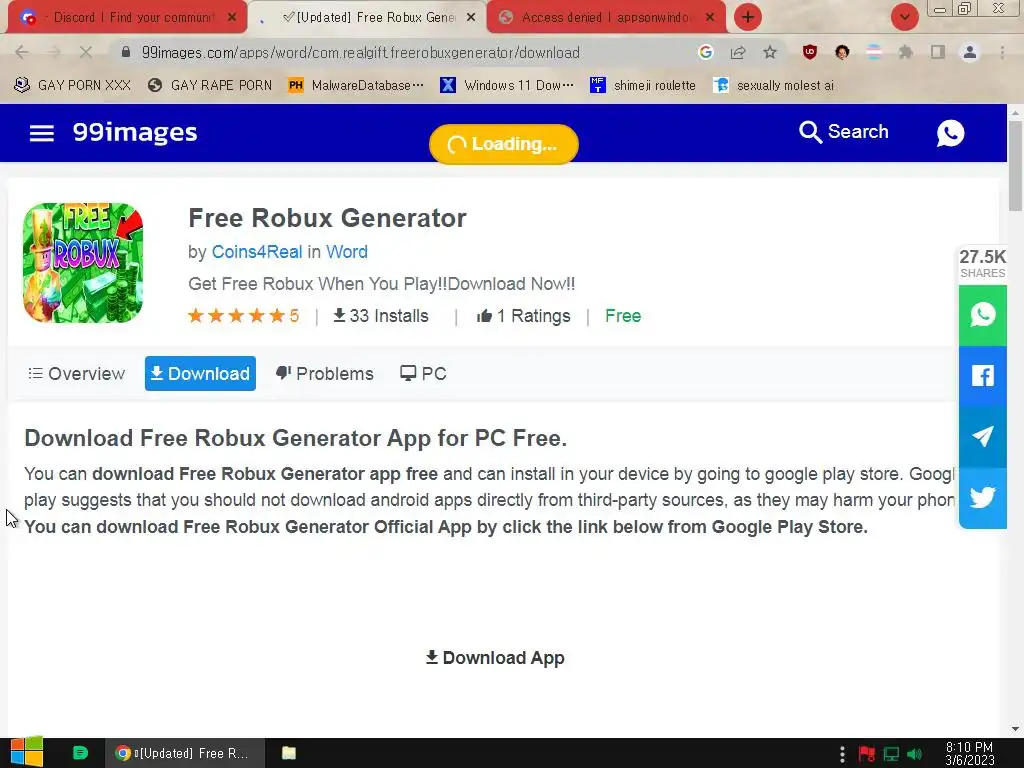1024x768 pixels.
Task: Click the browser back arrow
Action: (x=22, y=52)
